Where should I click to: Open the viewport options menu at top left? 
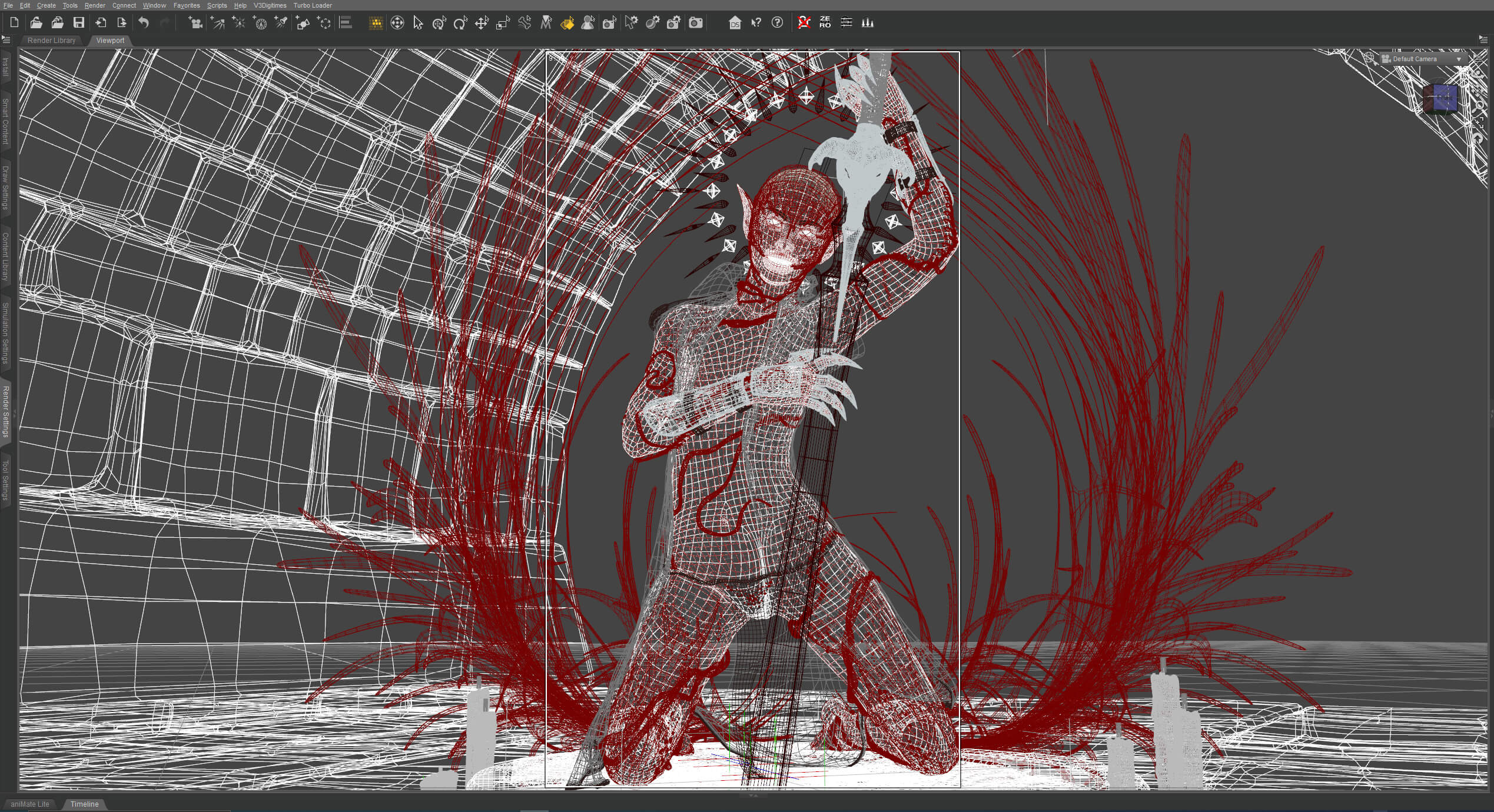(6, 40)
